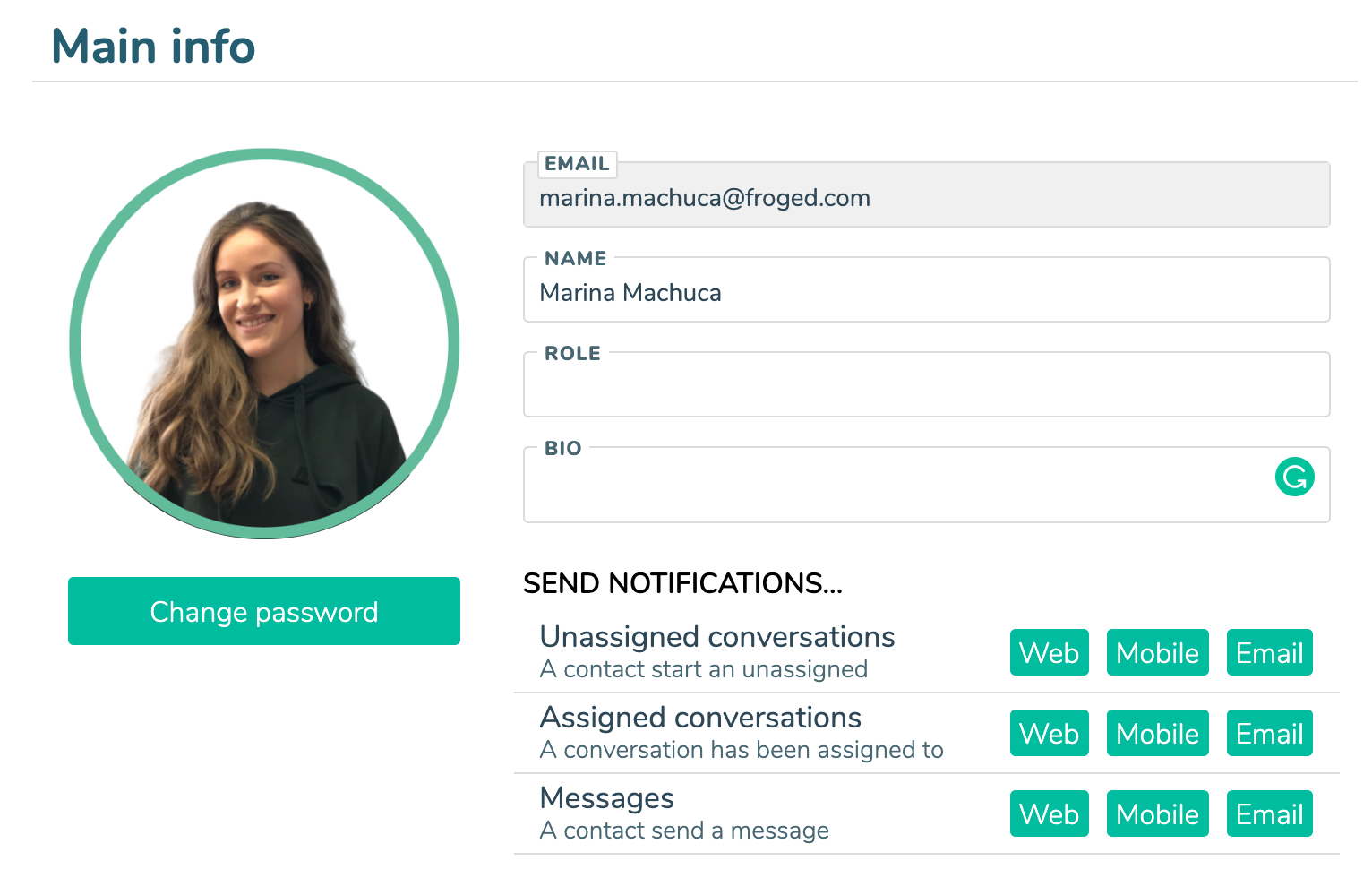
Task: Toggle Mobile notifications for Assigned conversations
Action: pyautogui.click(x=1157, y=733)
